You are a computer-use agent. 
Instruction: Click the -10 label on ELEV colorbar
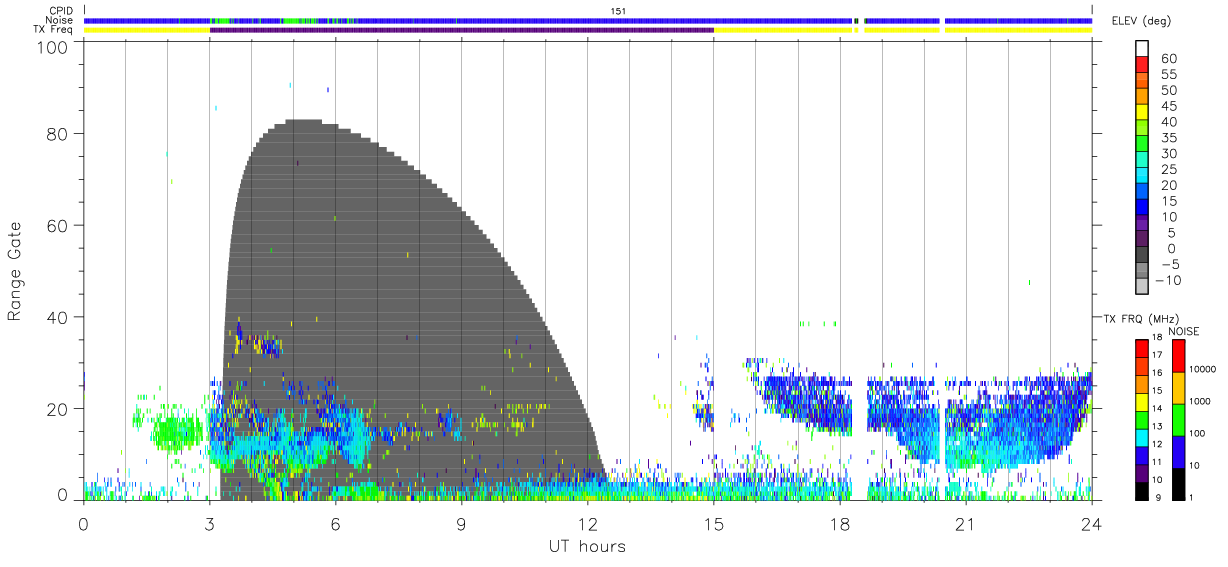[x=1168, y=280]
